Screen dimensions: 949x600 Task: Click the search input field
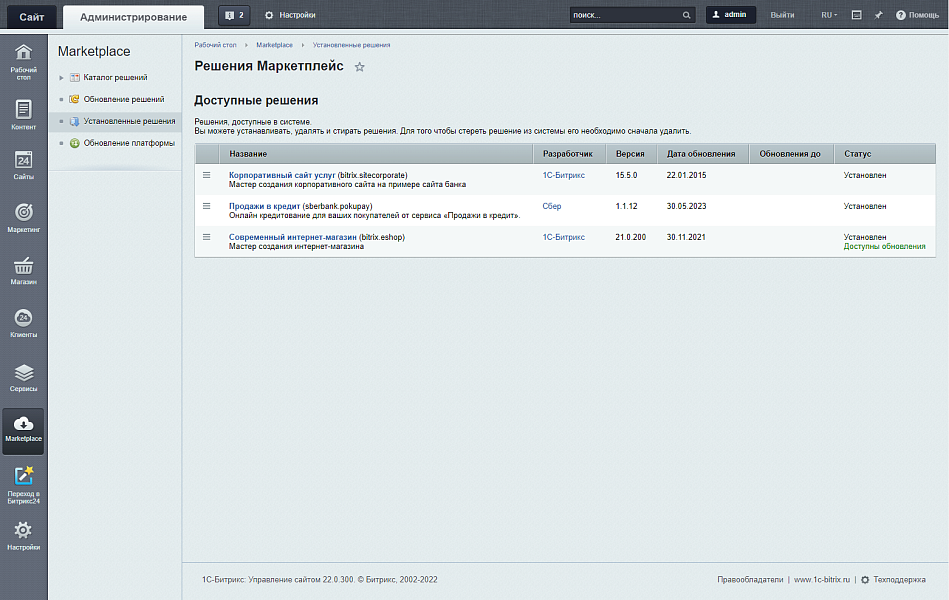[x=624, y=15]
